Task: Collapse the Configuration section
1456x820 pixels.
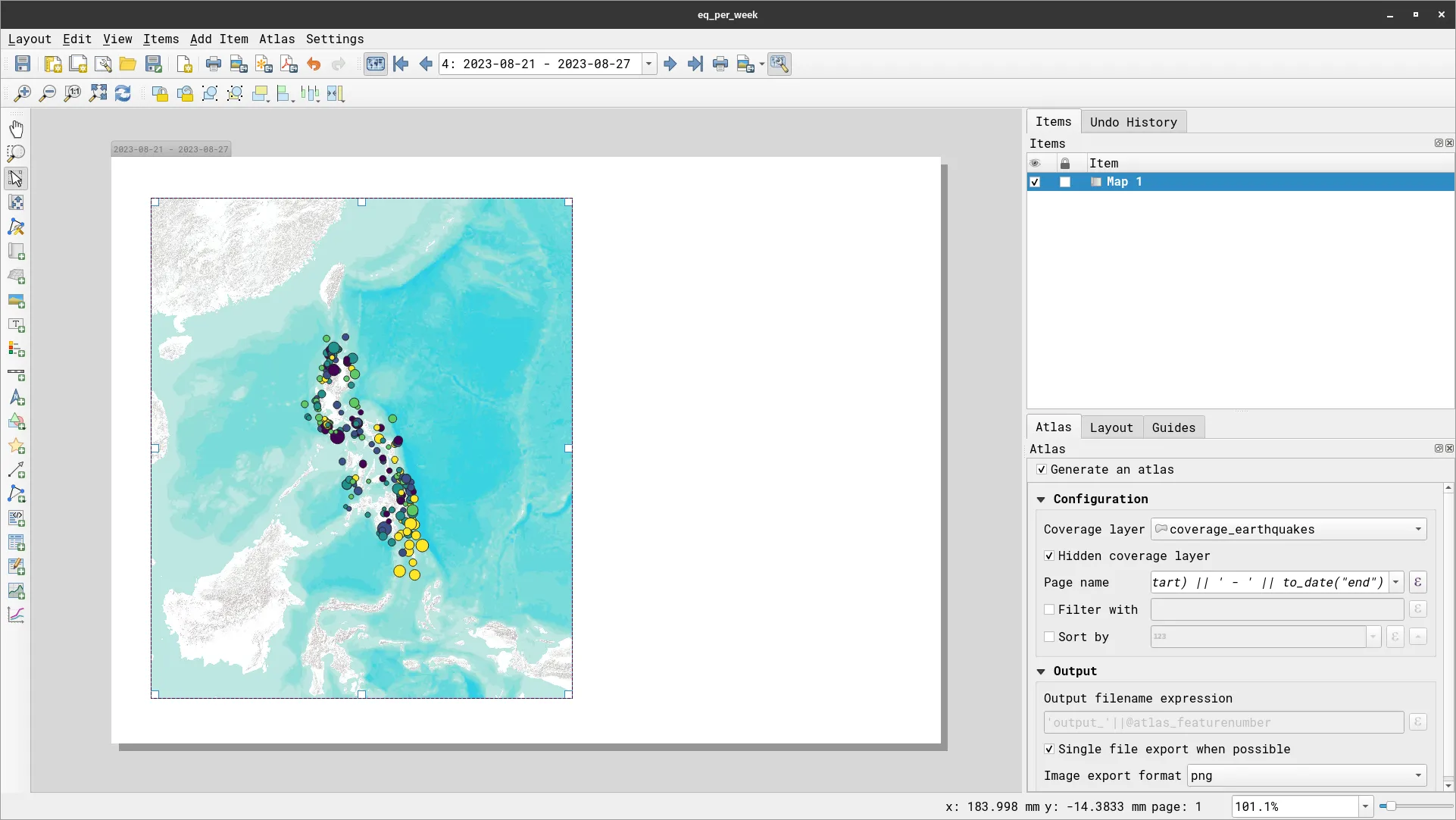Action: [1041, 499]
